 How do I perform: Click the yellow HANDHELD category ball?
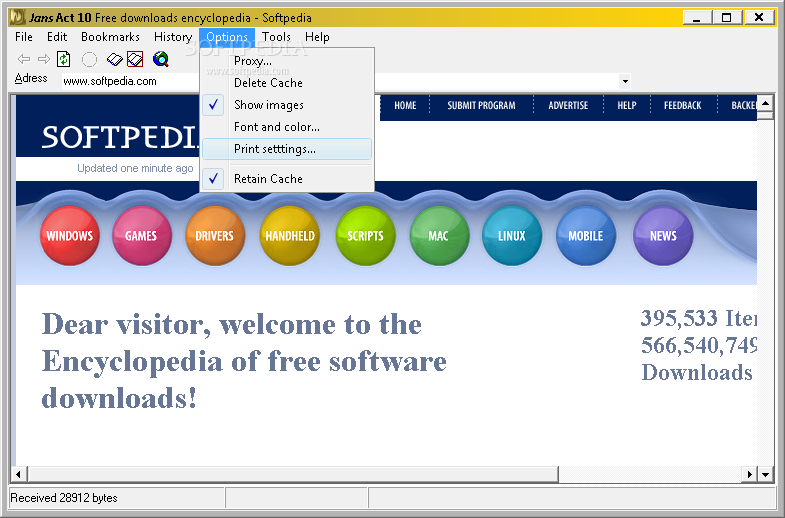coord(289,236)
